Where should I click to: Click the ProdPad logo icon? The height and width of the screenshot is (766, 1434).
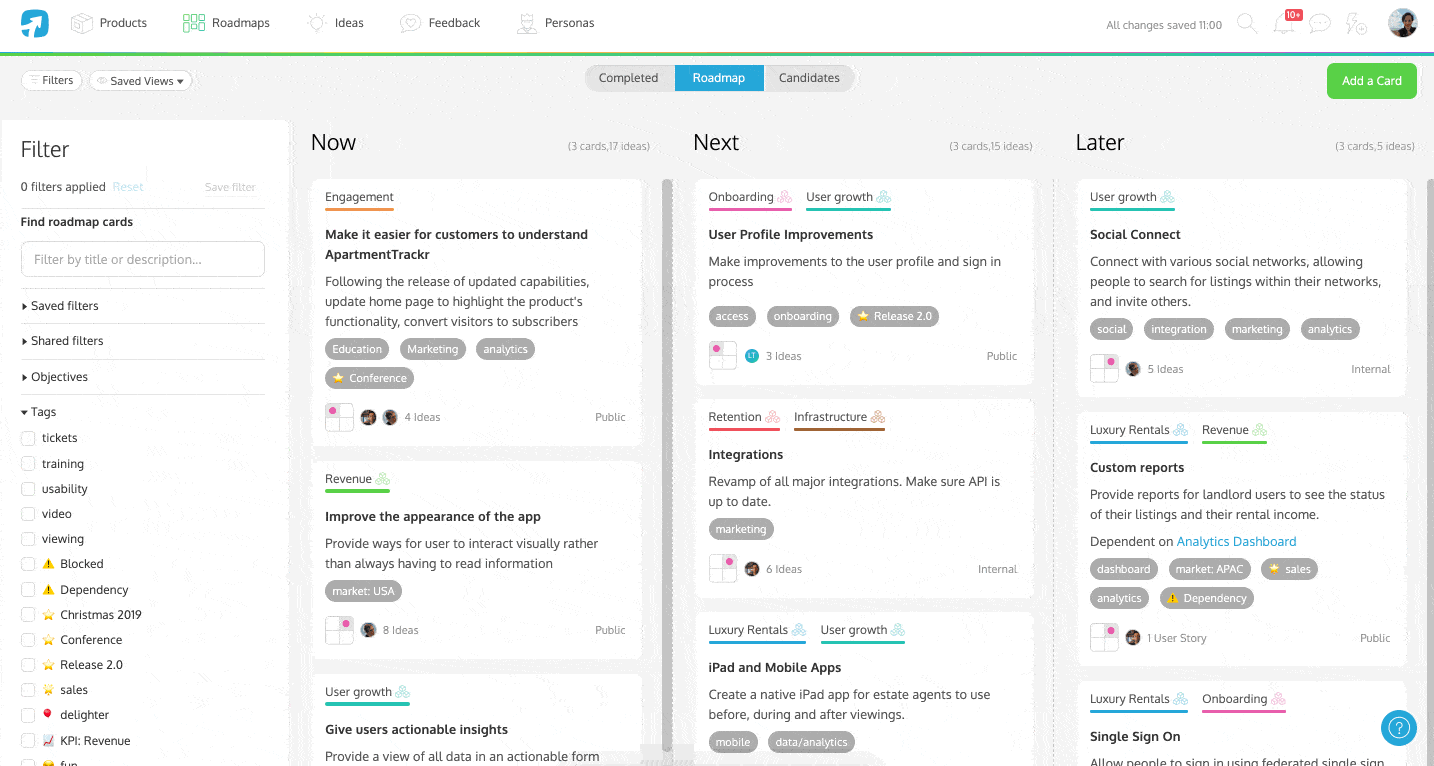tap(35, 23)
